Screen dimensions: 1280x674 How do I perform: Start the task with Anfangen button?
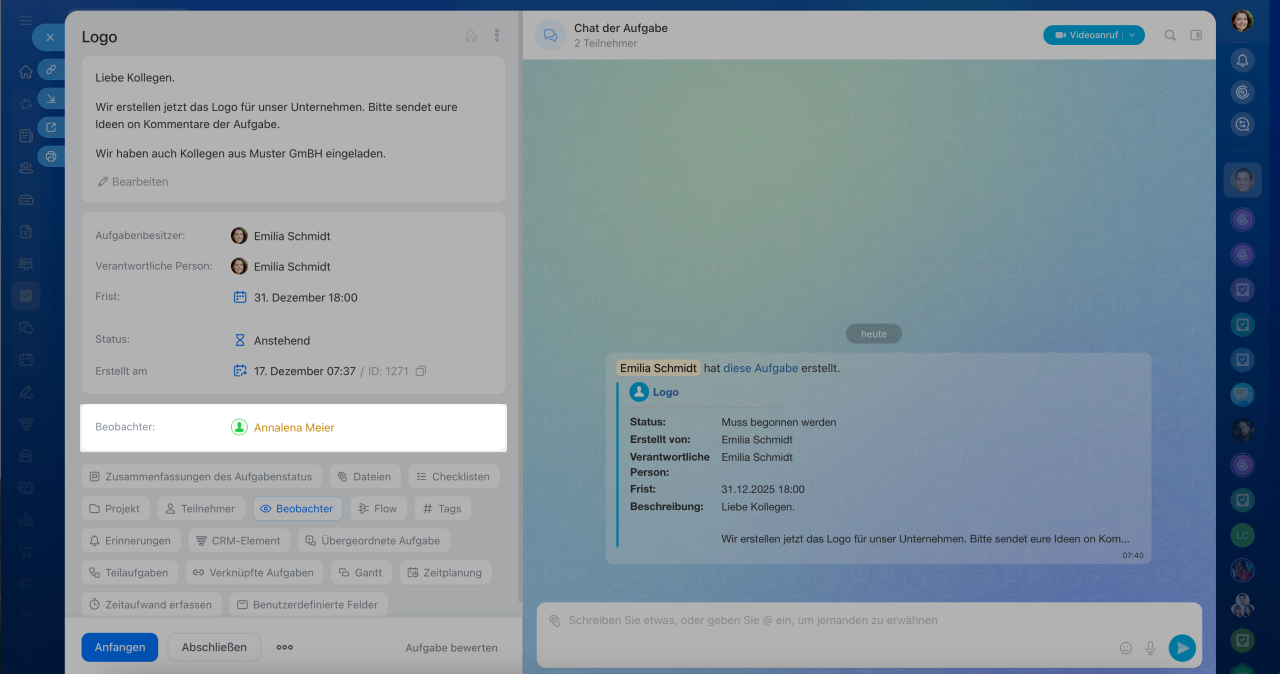(x=120, y=647)
